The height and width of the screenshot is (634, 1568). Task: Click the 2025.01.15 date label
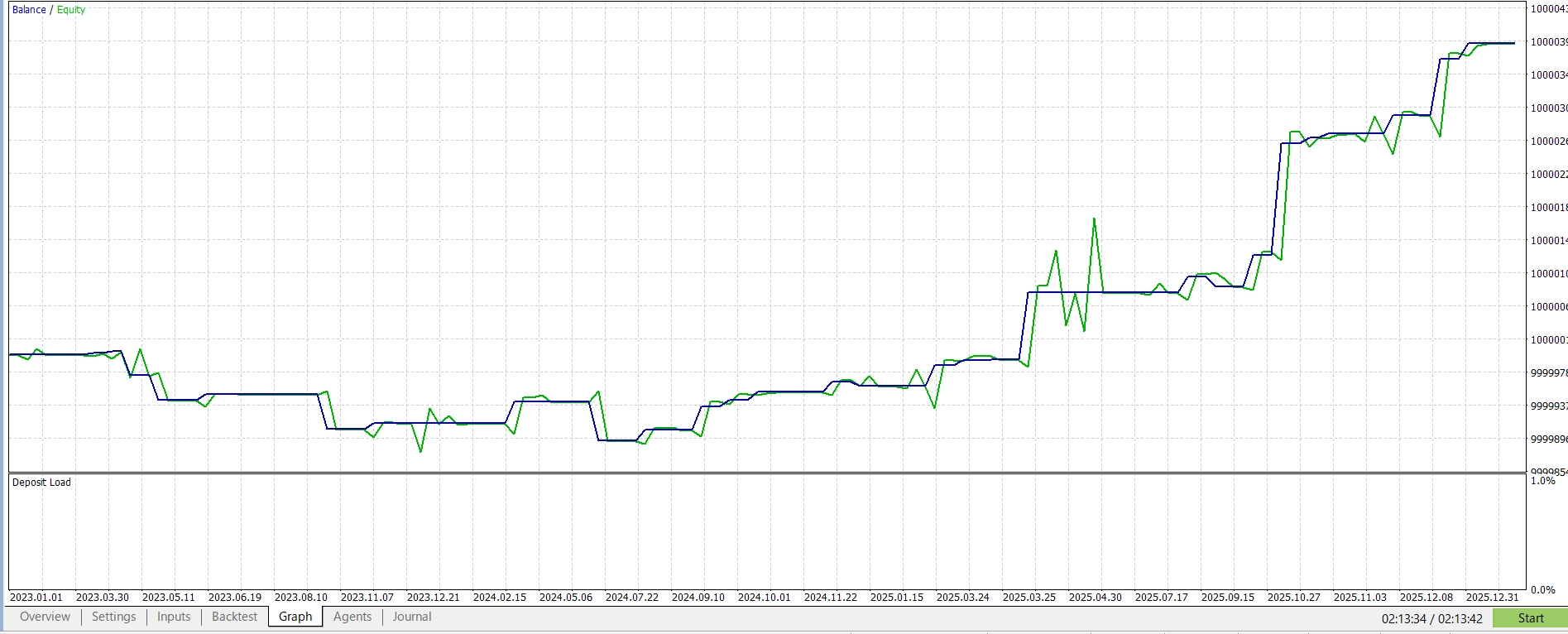(897, 598)
